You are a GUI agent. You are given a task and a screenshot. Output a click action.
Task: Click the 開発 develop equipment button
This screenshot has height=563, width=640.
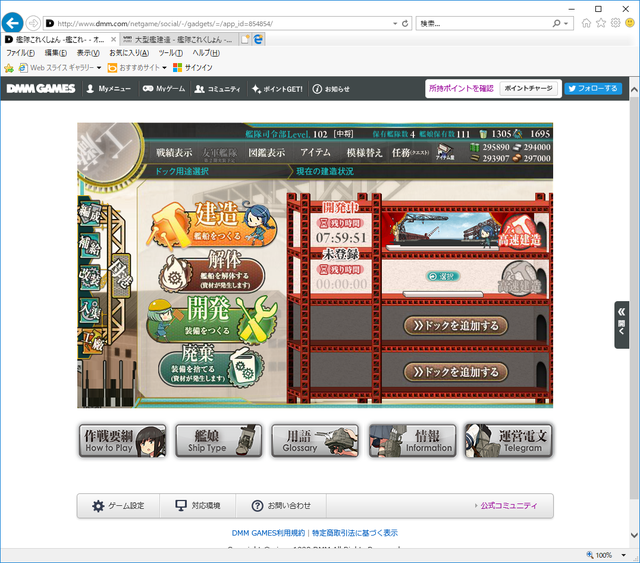point(212,319)
